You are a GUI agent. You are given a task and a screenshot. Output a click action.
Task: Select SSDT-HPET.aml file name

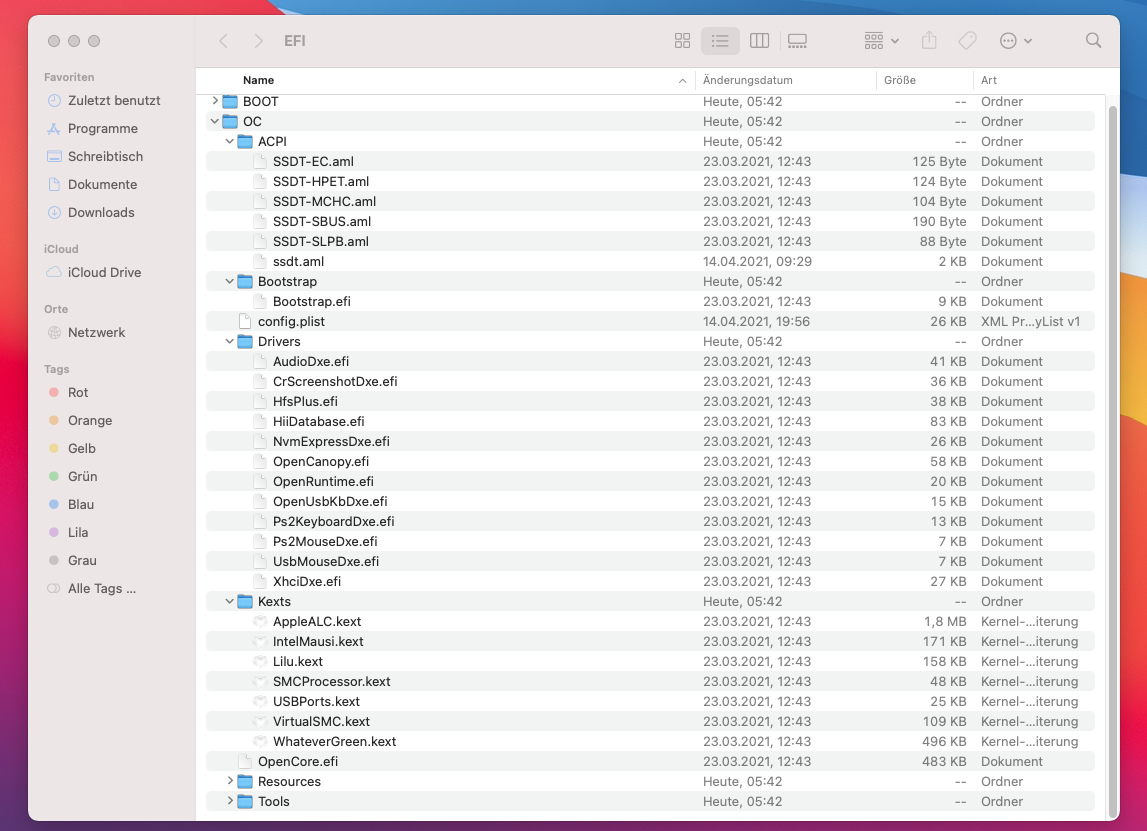tap(320, 181)
